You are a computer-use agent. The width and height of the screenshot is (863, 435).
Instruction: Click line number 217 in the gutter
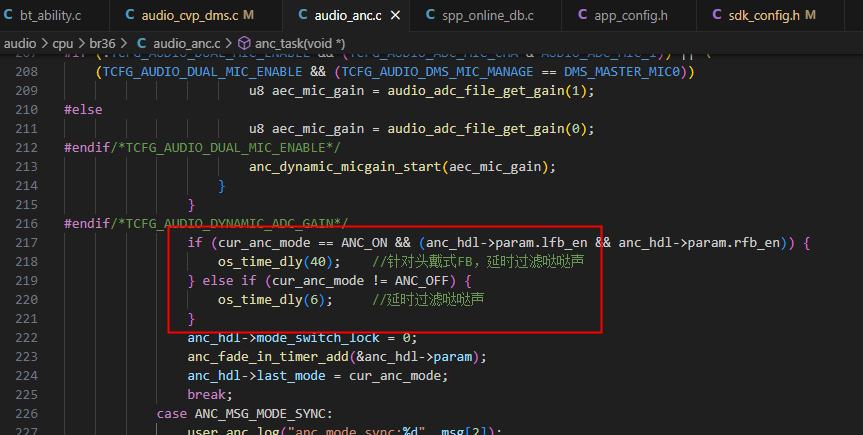click(26, 243)
